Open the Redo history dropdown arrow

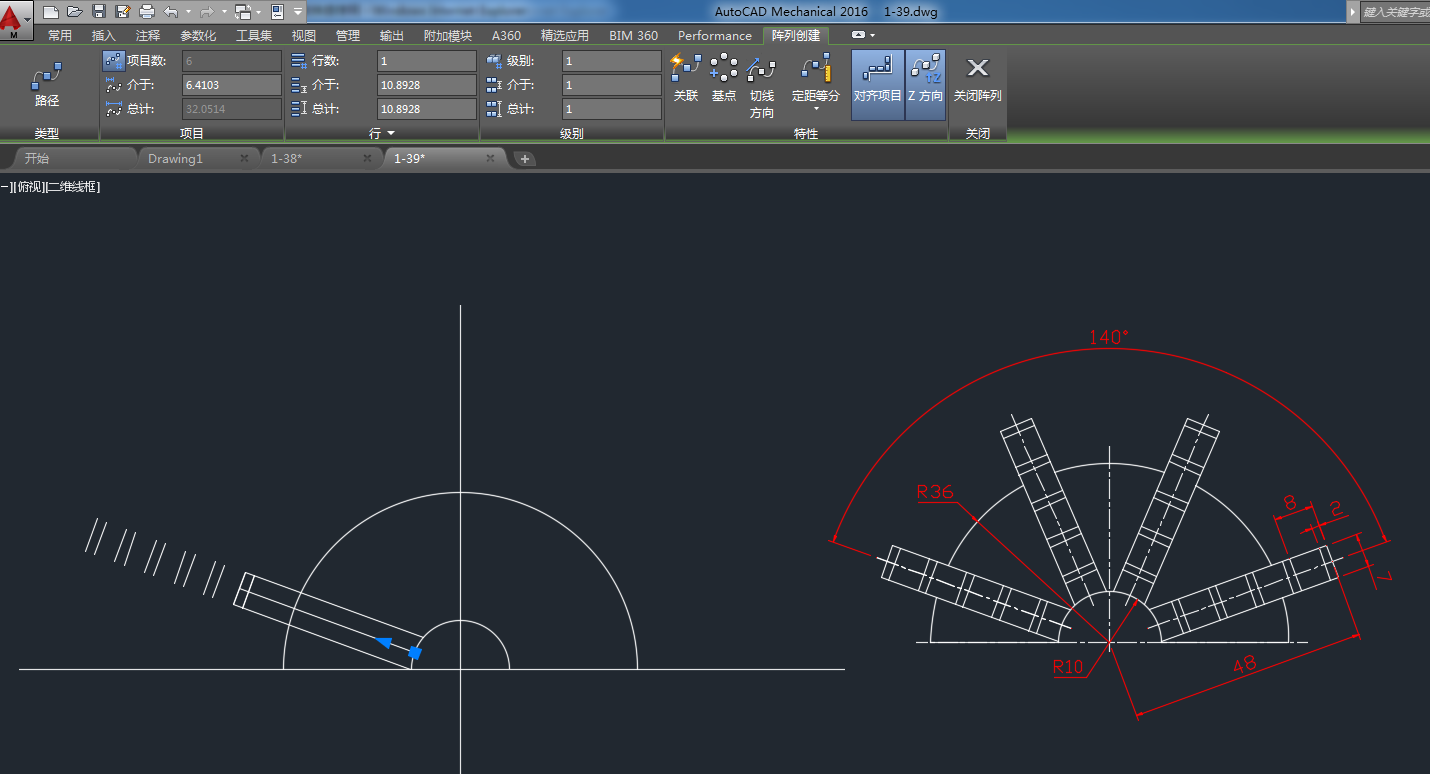click(x=224, y=12)
